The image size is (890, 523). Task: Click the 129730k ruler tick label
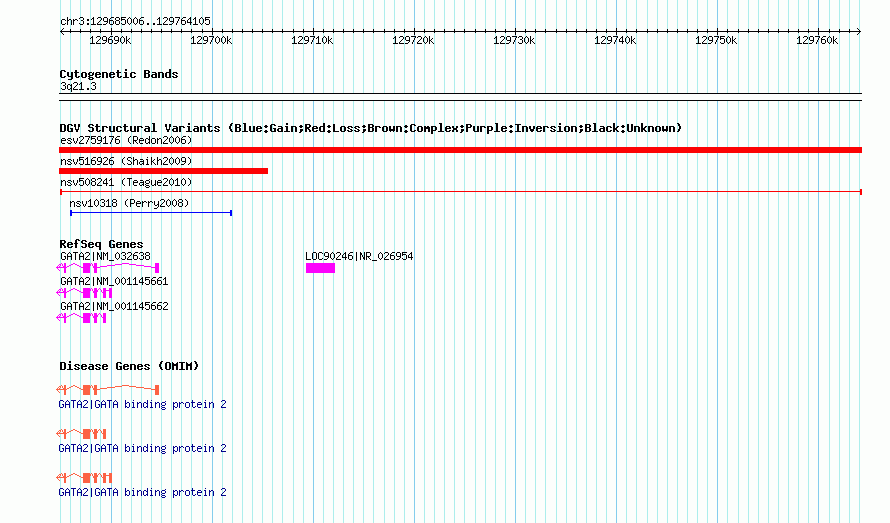514,40
